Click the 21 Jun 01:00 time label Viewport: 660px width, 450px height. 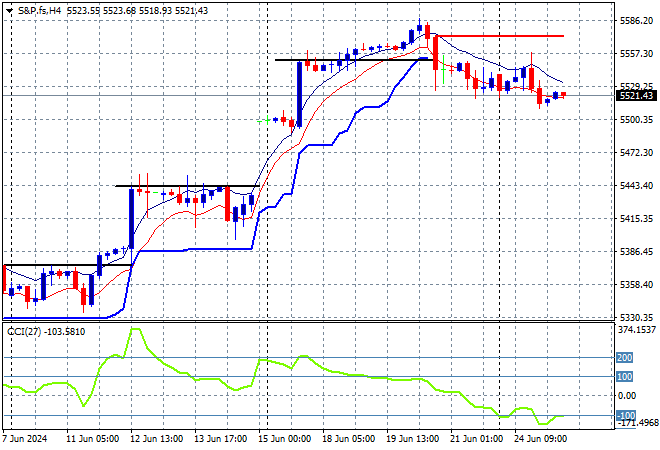[476, 439]
